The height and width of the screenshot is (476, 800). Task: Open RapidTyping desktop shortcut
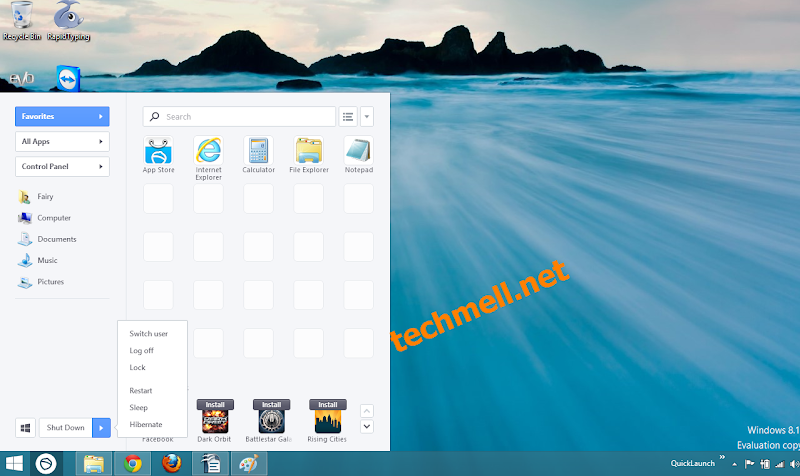click(x=68, y=21)
